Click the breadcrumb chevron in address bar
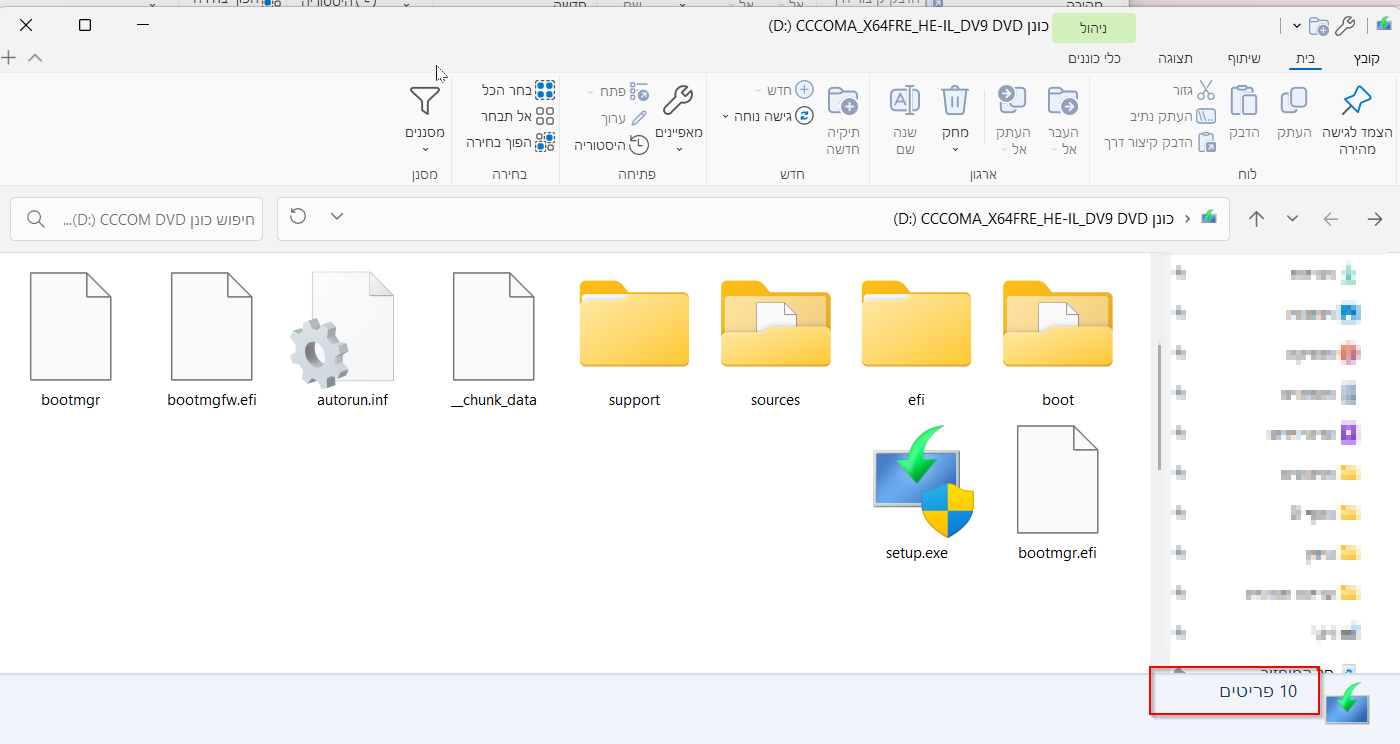Screen dimensions: 1400x744 [x=1187, y=218]
